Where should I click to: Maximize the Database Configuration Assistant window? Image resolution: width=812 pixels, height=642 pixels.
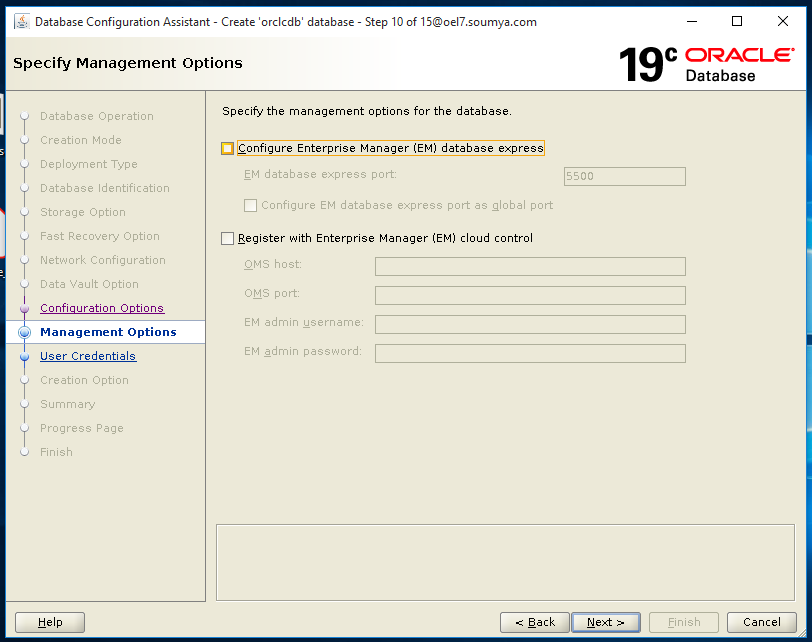click(737, 22)
